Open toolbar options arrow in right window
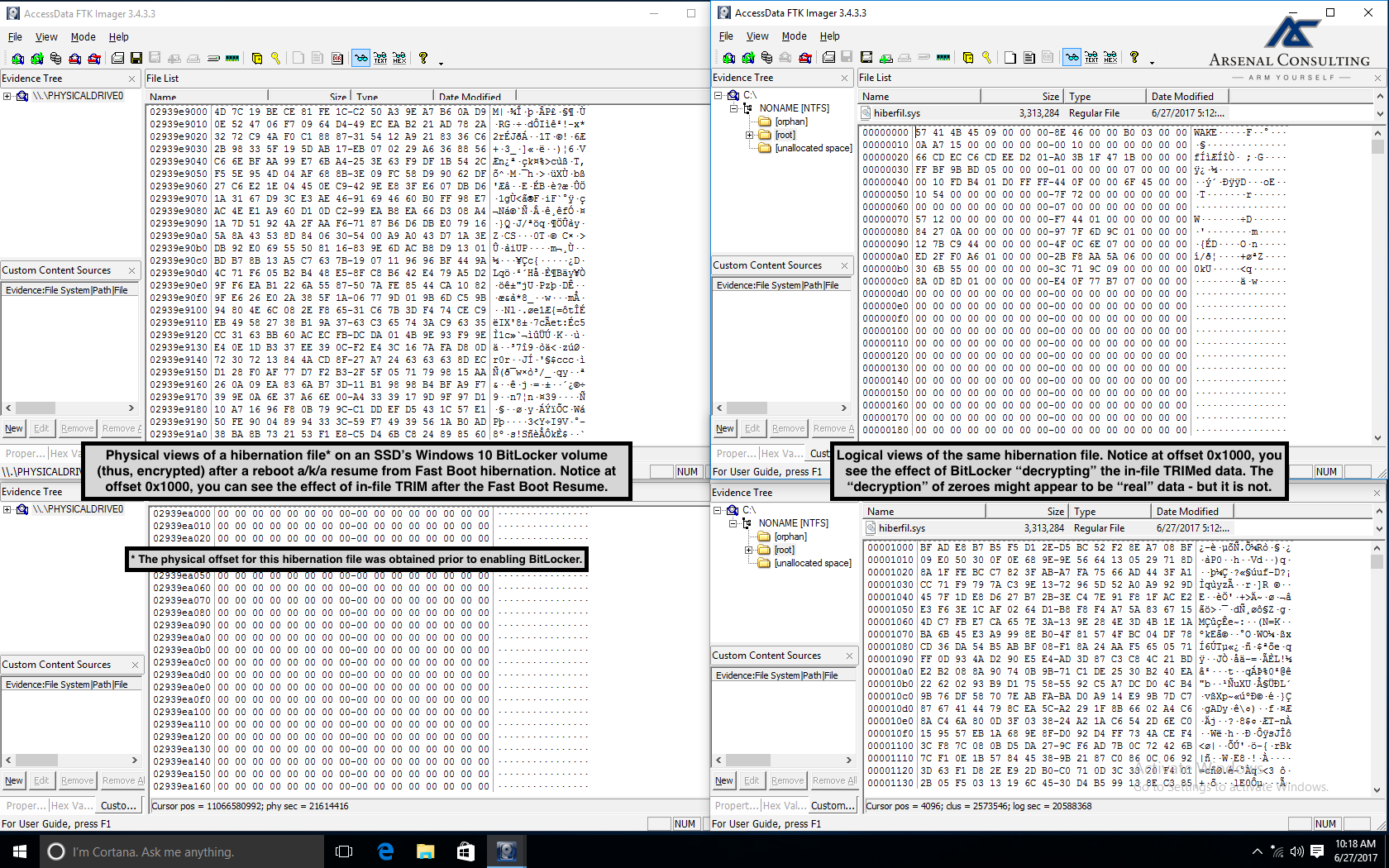This screenshot has height=868, width=1389. (1152, 62)
